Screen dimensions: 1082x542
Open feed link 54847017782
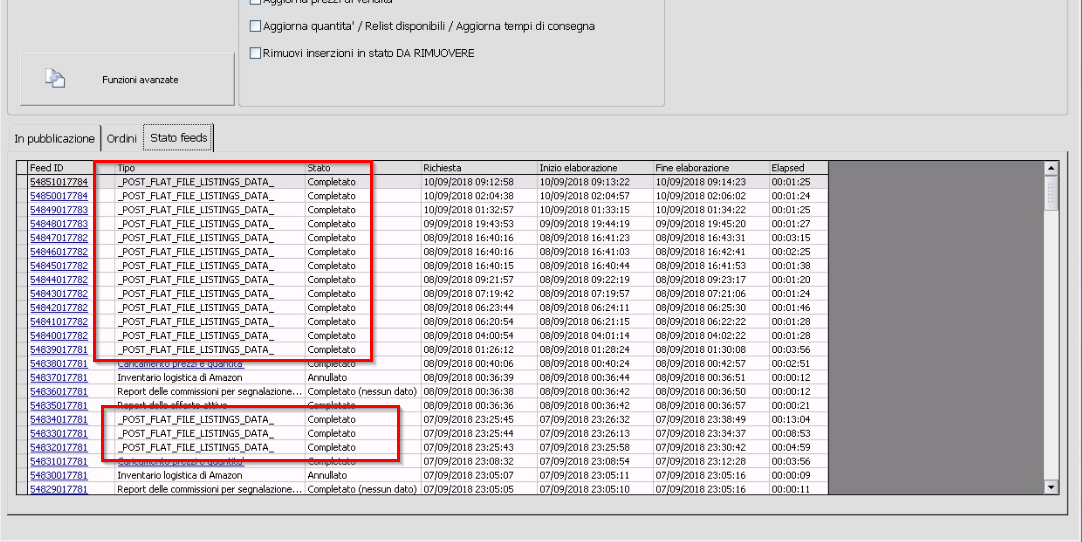coord(59,238)
